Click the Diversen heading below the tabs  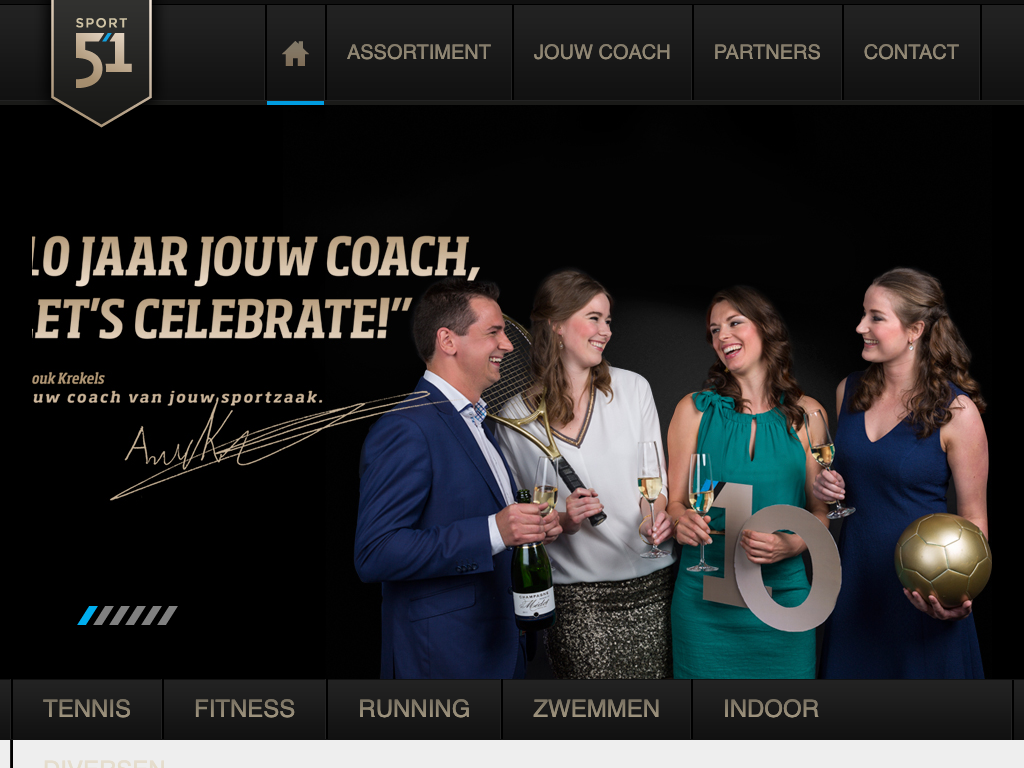[x=104, y=763]
